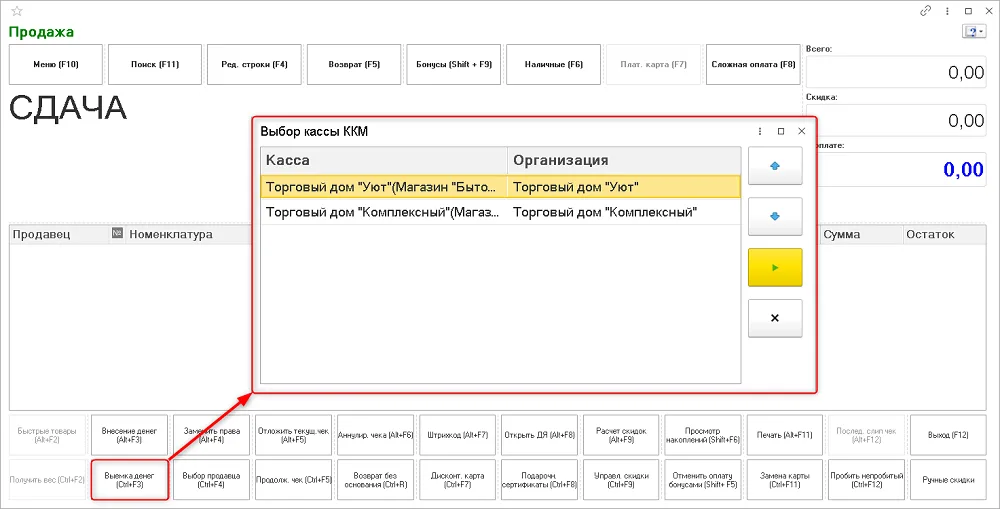The image size is (1000, 509).
Task: Click Продолж. чек (Ctrl+F5)
Action: 293,480
